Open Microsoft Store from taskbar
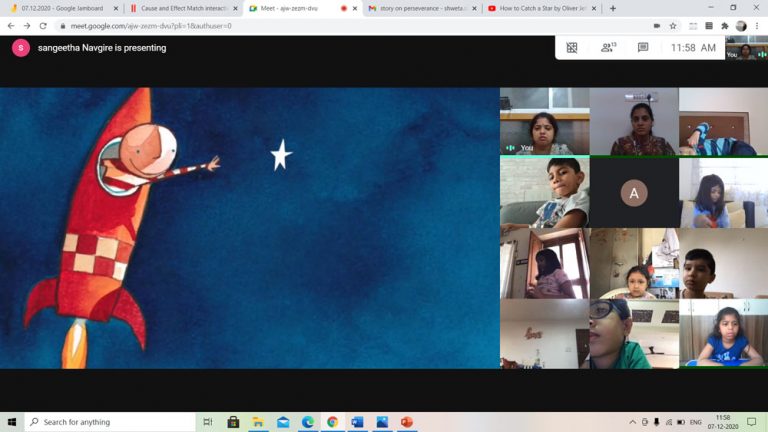Screen dimensions: 768x432 click(233, 422)
